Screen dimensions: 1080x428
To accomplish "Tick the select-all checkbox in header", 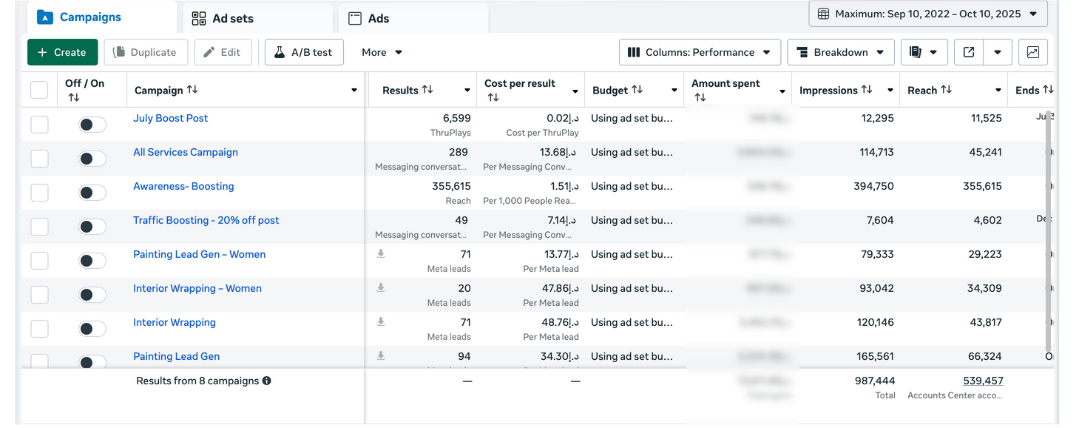I will [x=39, y=90].
